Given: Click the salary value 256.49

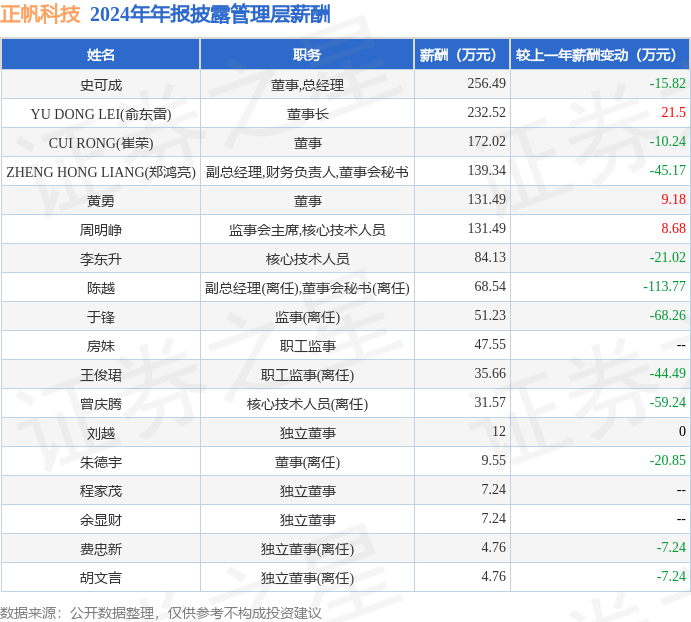Looking at the screenshot, I should [487, 83].
